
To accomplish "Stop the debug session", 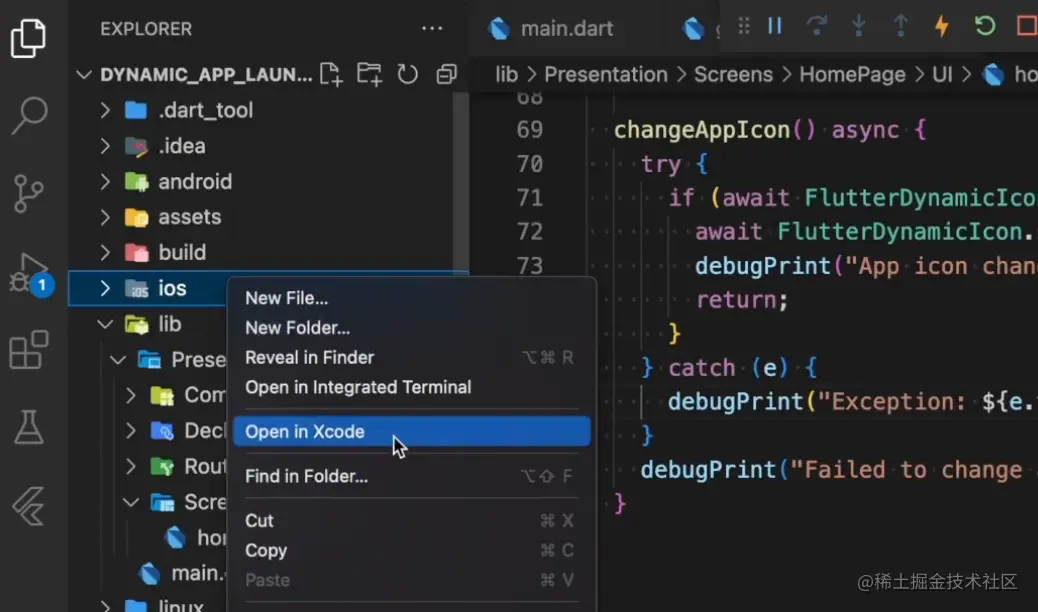I will (x=1027, y=26).
